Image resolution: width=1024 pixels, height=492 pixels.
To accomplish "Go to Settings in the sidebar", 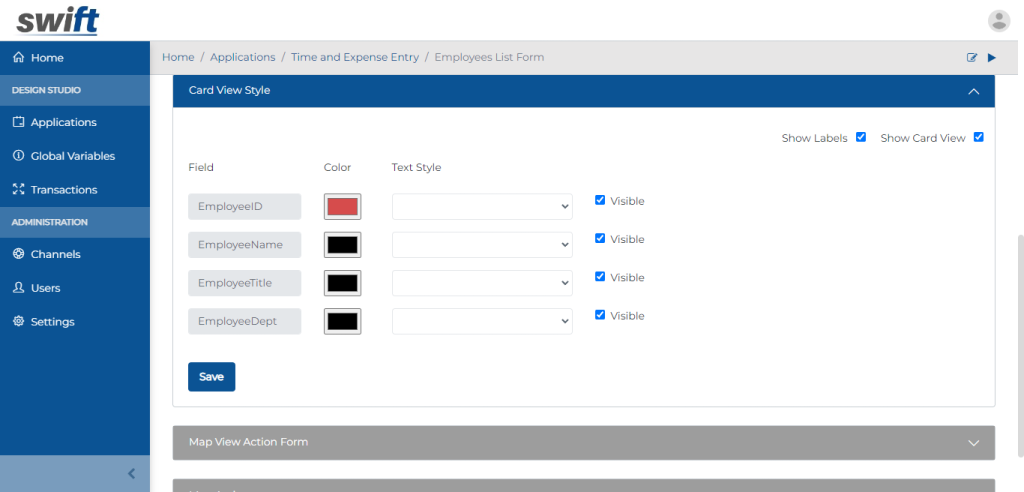I will click(x=52, y=322).
